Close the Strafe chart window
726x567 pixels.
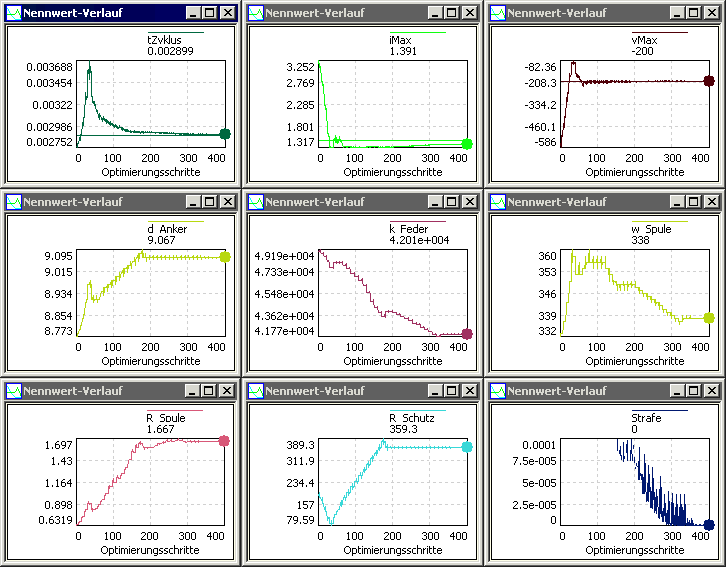(x=711, y=390)
